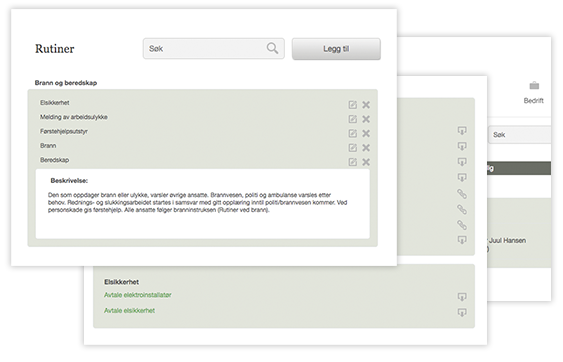Select the Brann row

click(203, 146)
